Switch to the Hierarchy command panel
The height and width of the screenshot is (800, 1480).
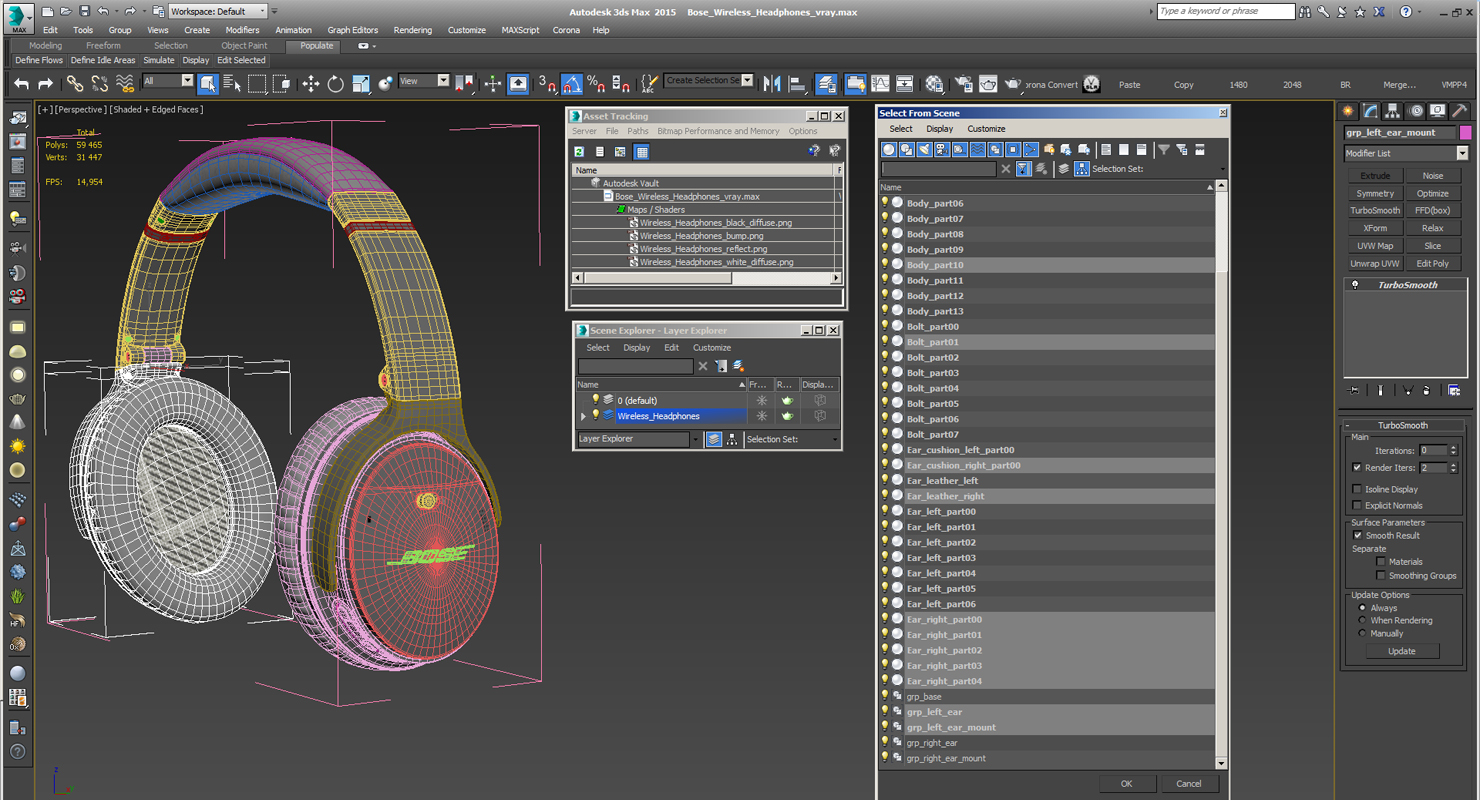point(1392,111)
